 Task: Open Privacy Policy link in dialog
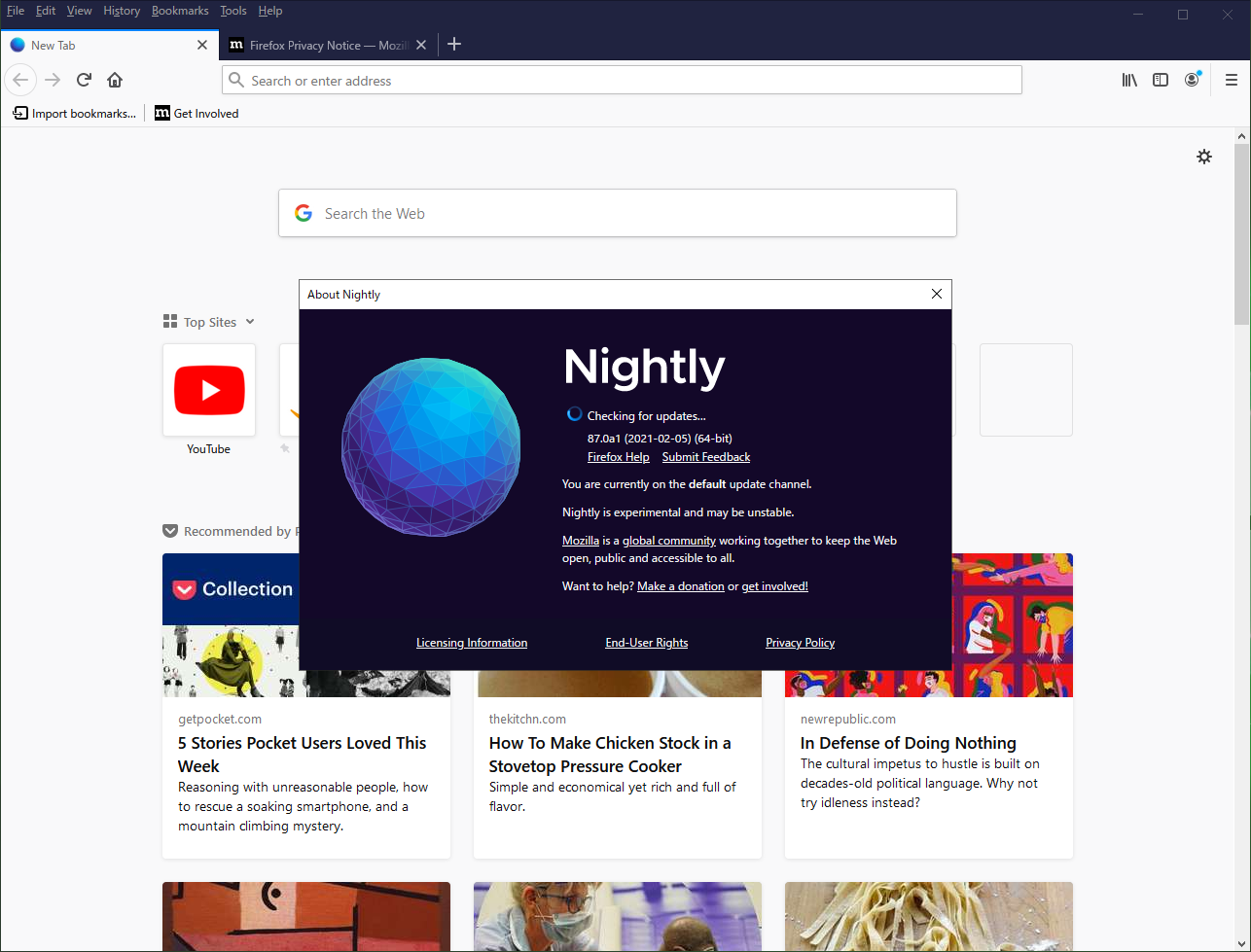(x=801, y=643)
